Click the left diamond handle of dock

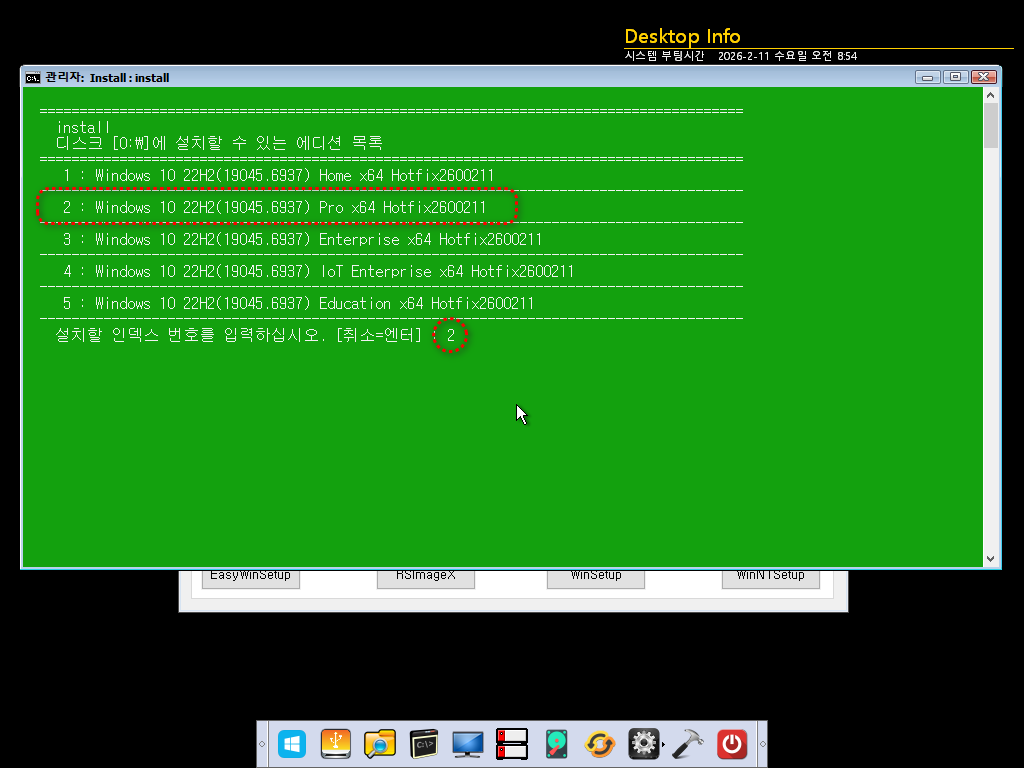(262, 744)
